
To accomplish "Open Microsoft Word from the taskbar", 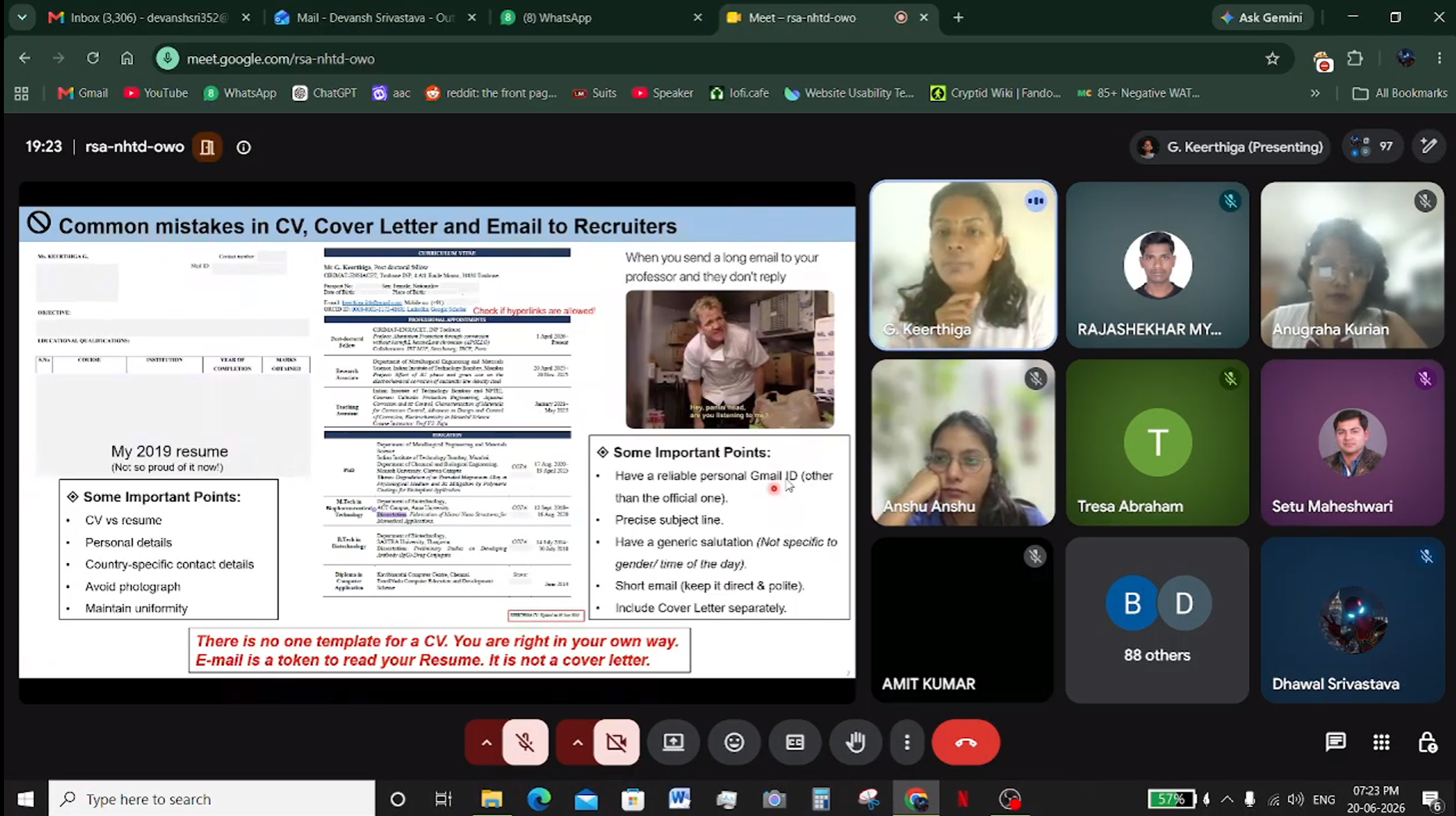I will pos(680,799).
